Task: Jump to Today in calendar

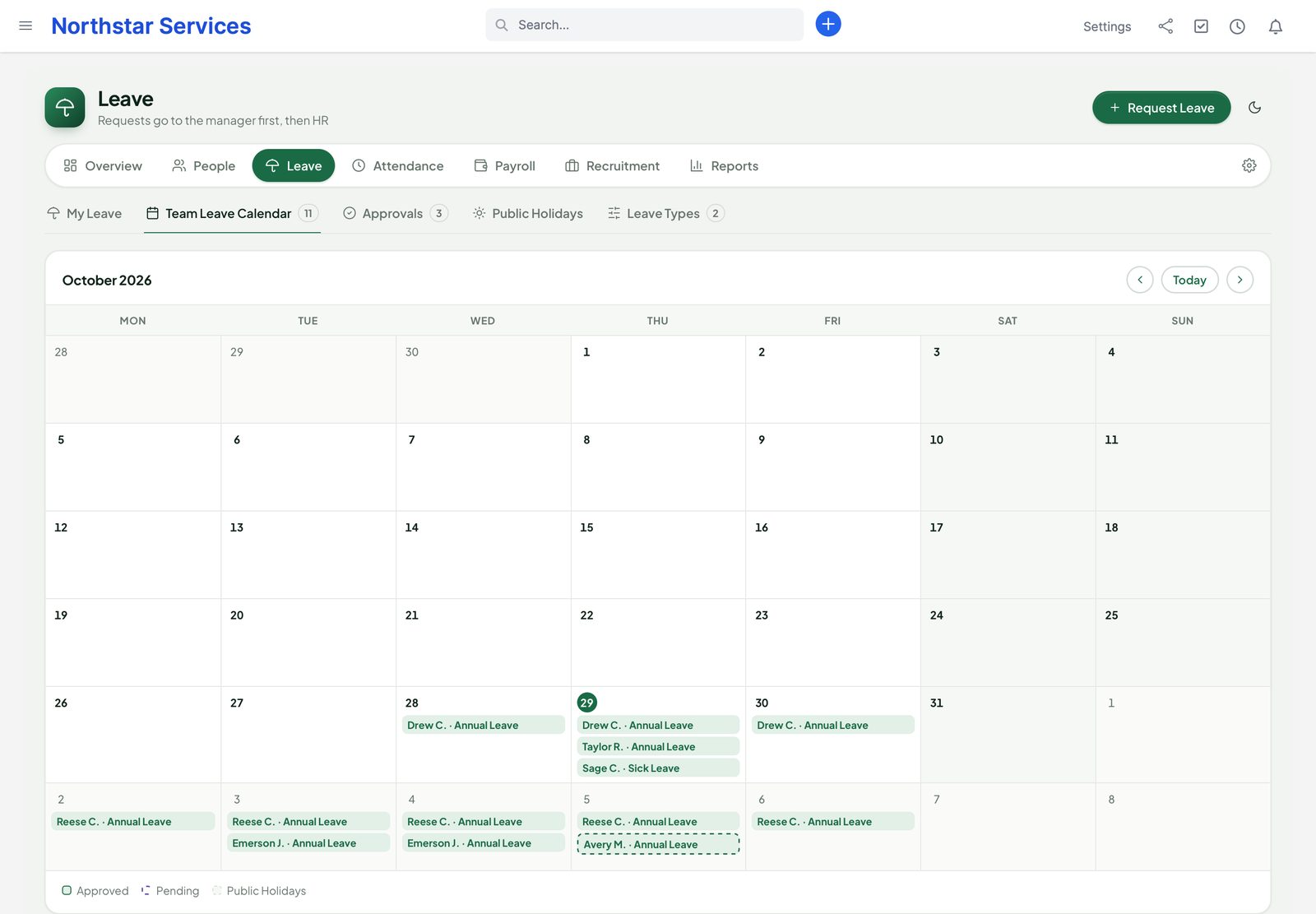Action: coord(1189,280)
